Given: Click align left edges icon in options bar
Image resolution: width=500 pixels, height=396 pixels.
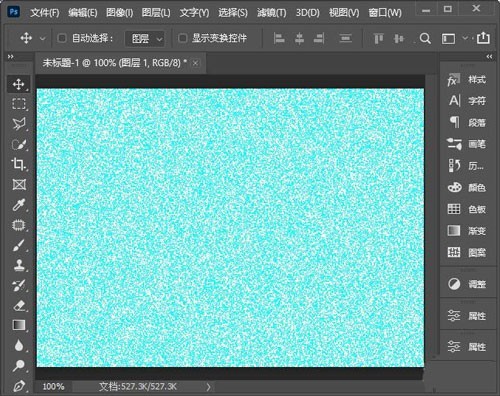Looking at the screenshot, I should (279, 38).
